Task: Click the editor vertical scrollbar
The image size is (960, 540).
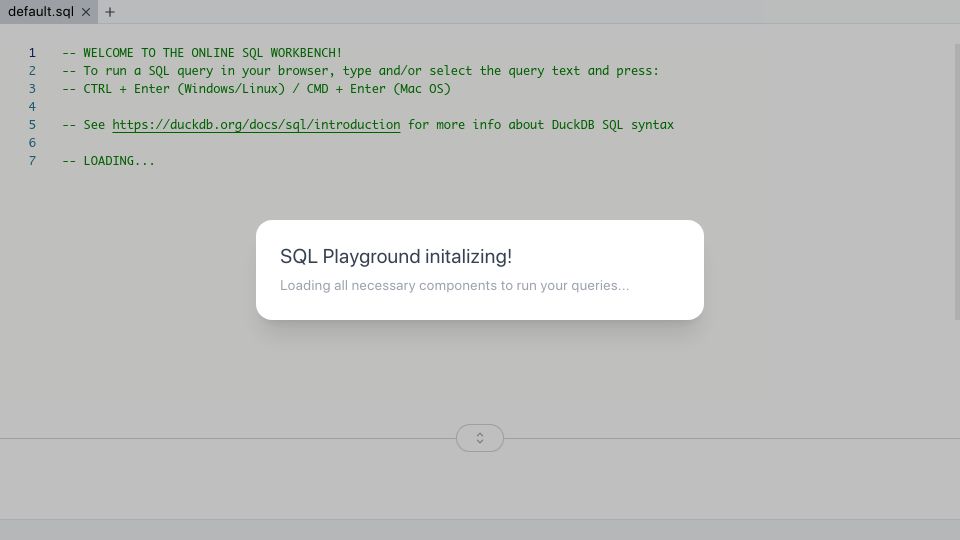Action: coord(957,182)
